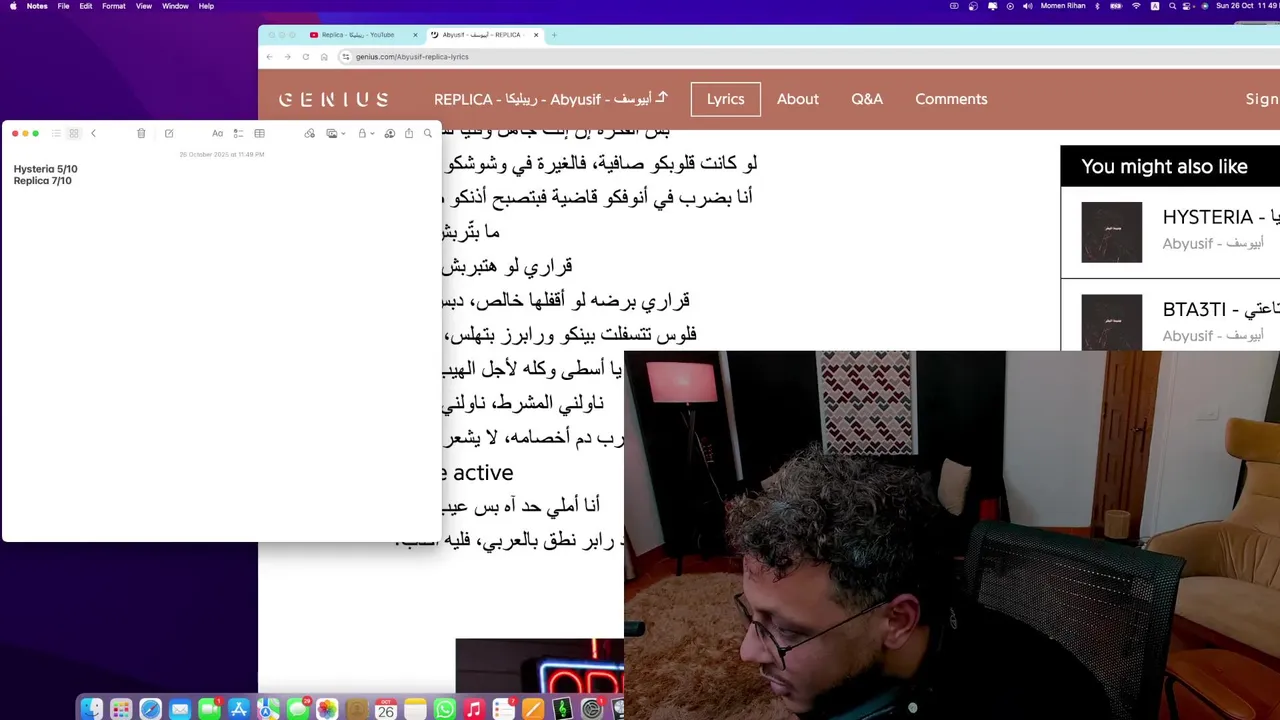
Task: Open the battery status menu bar icon
Action: pos(1115,6)
